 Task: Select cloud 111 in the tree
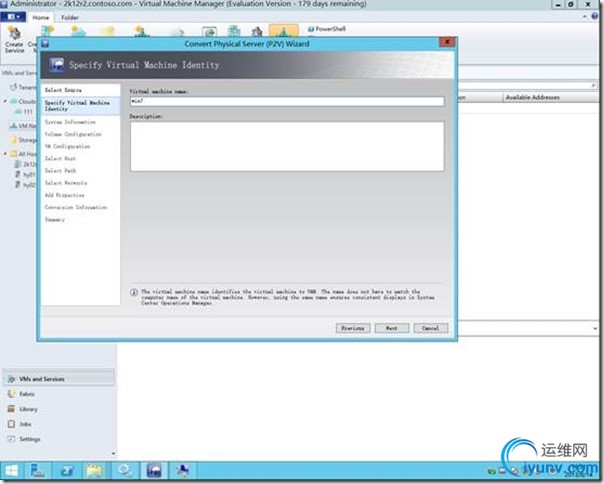coord(24,112)
